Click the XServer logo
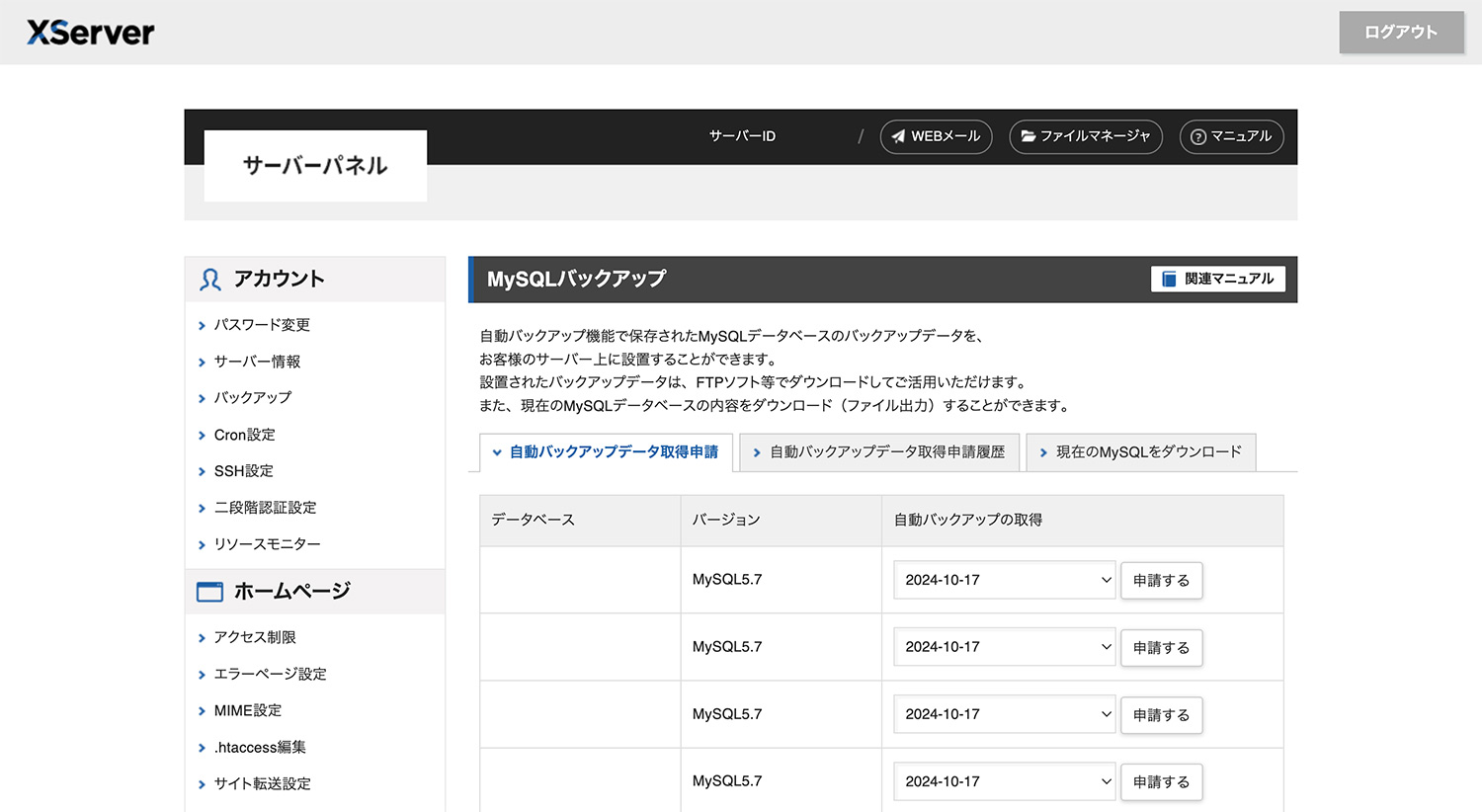1482x812 pixels. tap(91, 33)
